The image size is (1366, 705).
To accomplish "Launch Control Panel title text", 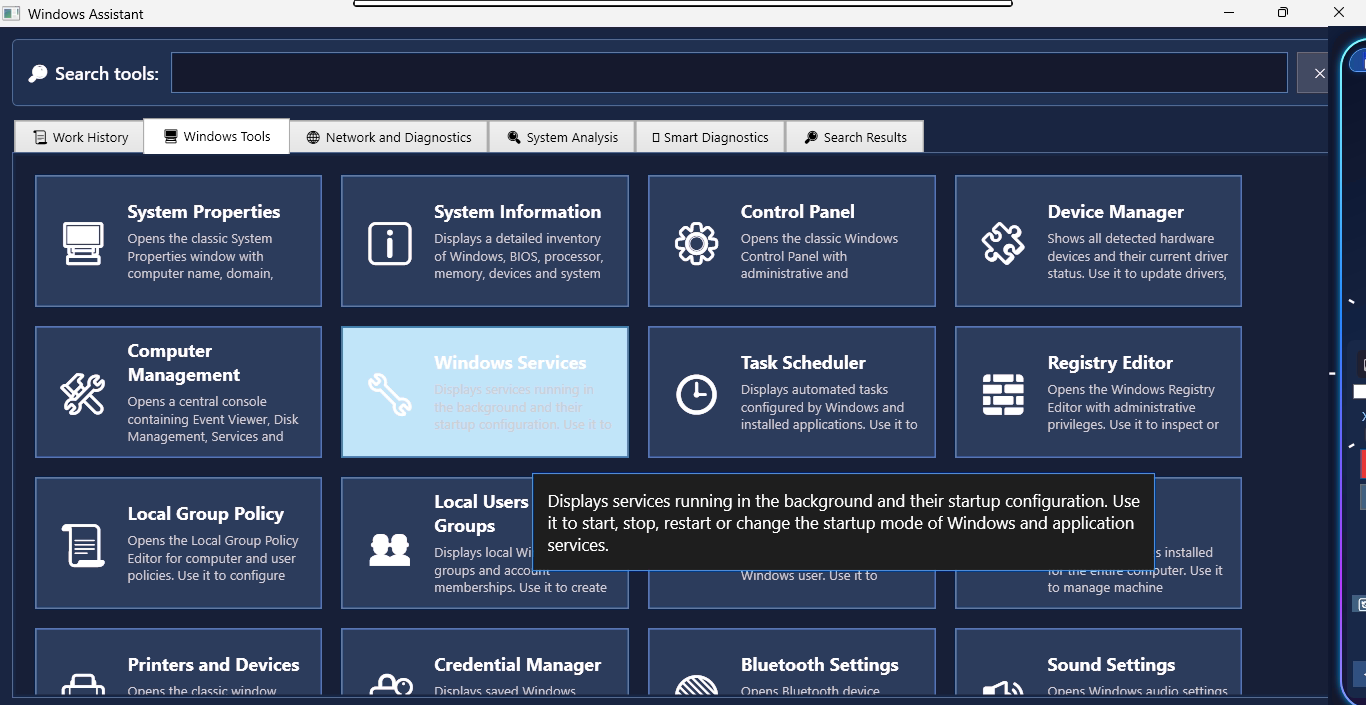I will 797,212.
